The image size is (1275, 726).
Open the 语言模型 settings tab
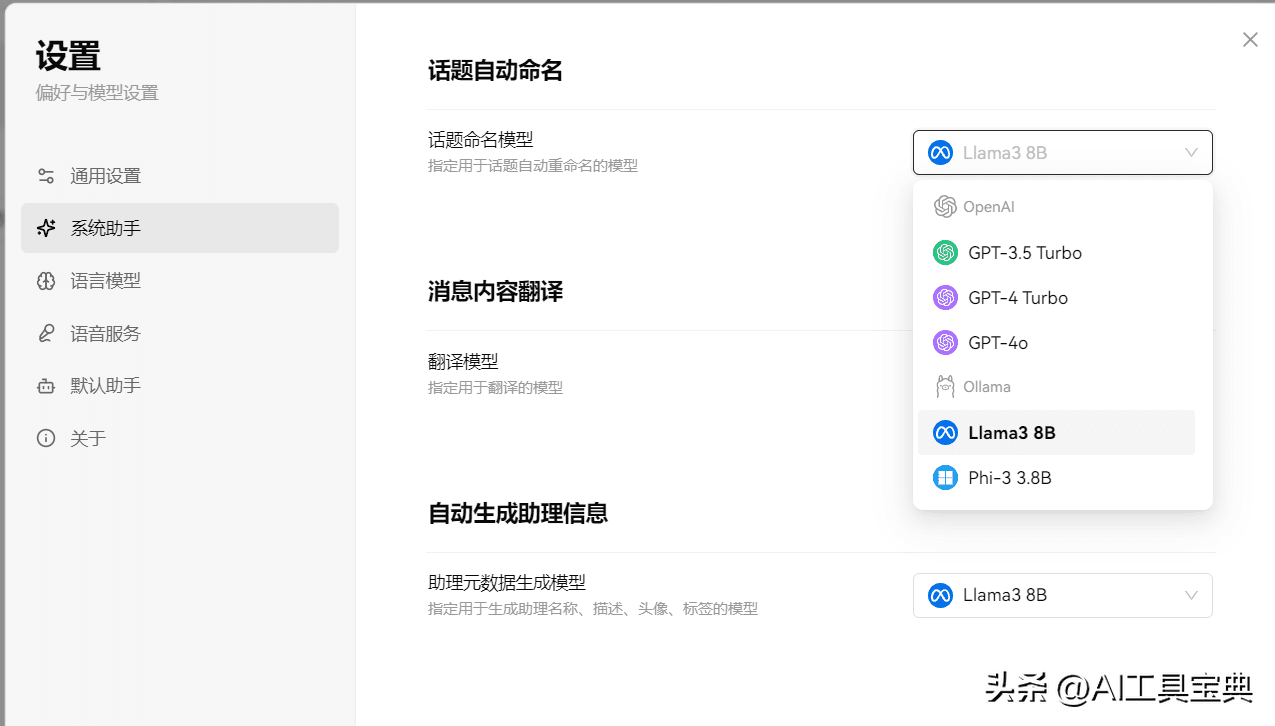pos(105,281)
